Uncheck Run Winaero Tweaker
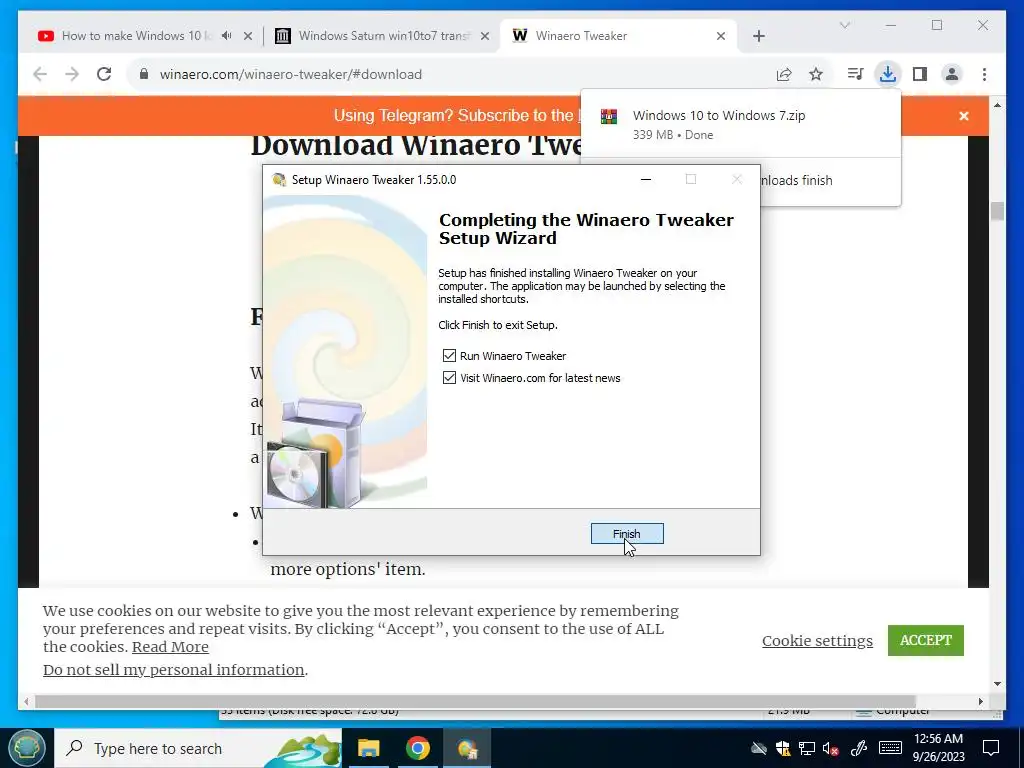This screenshot has height=768, width=1024. [449, 355]
